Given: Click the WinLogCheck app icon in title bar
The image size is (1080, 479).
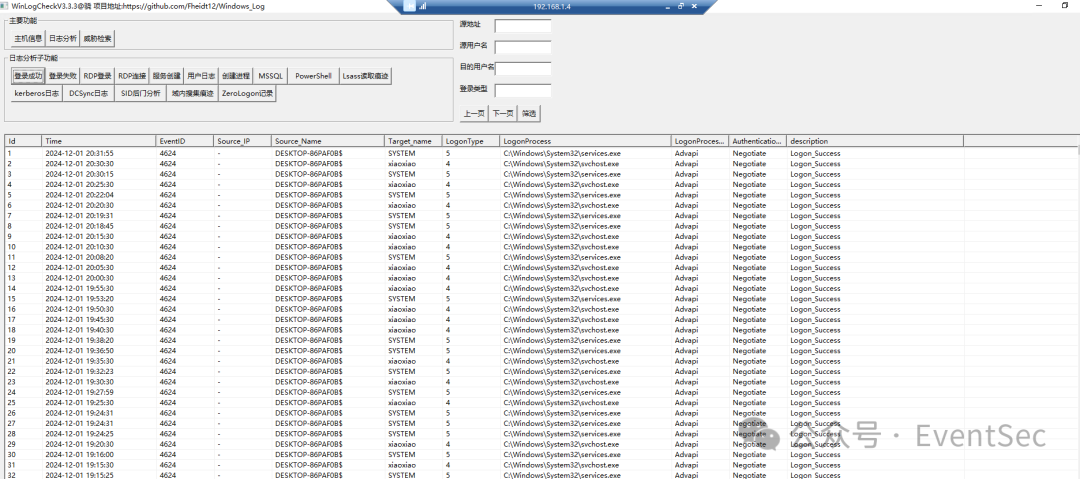Looking at the screenshot, I should [x=4, y=5].
